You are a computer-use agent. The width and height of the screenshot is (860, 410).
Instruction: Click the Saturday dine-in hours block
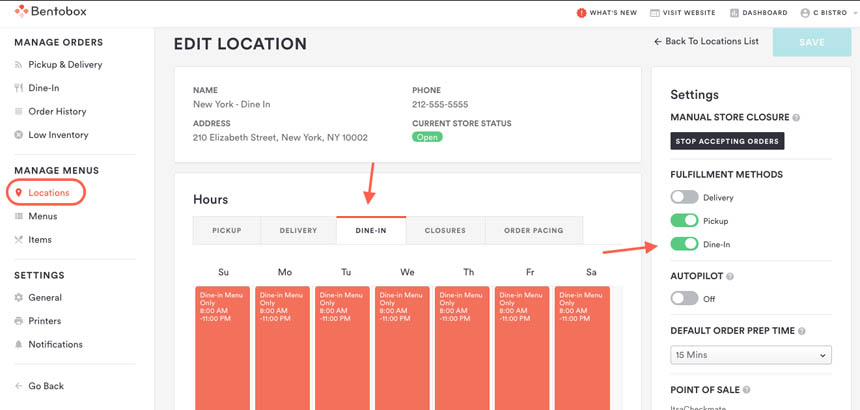click(x=582, y=348)
